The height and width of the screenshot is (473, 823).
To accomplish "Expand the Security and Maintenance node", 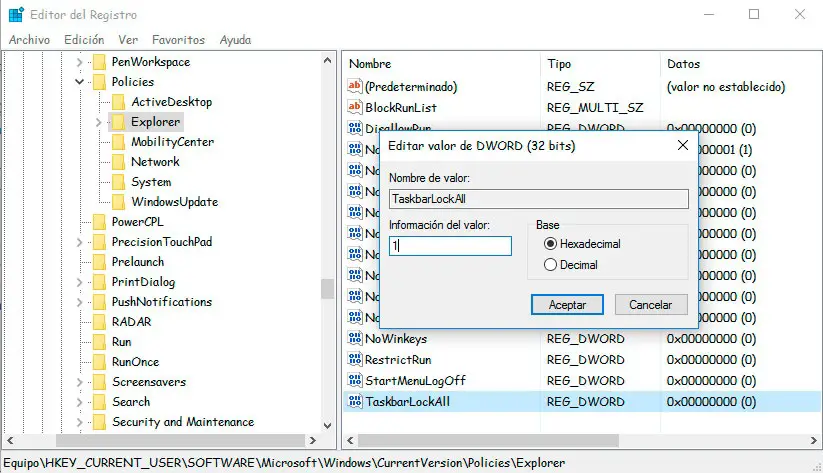I will coord(79,422).
